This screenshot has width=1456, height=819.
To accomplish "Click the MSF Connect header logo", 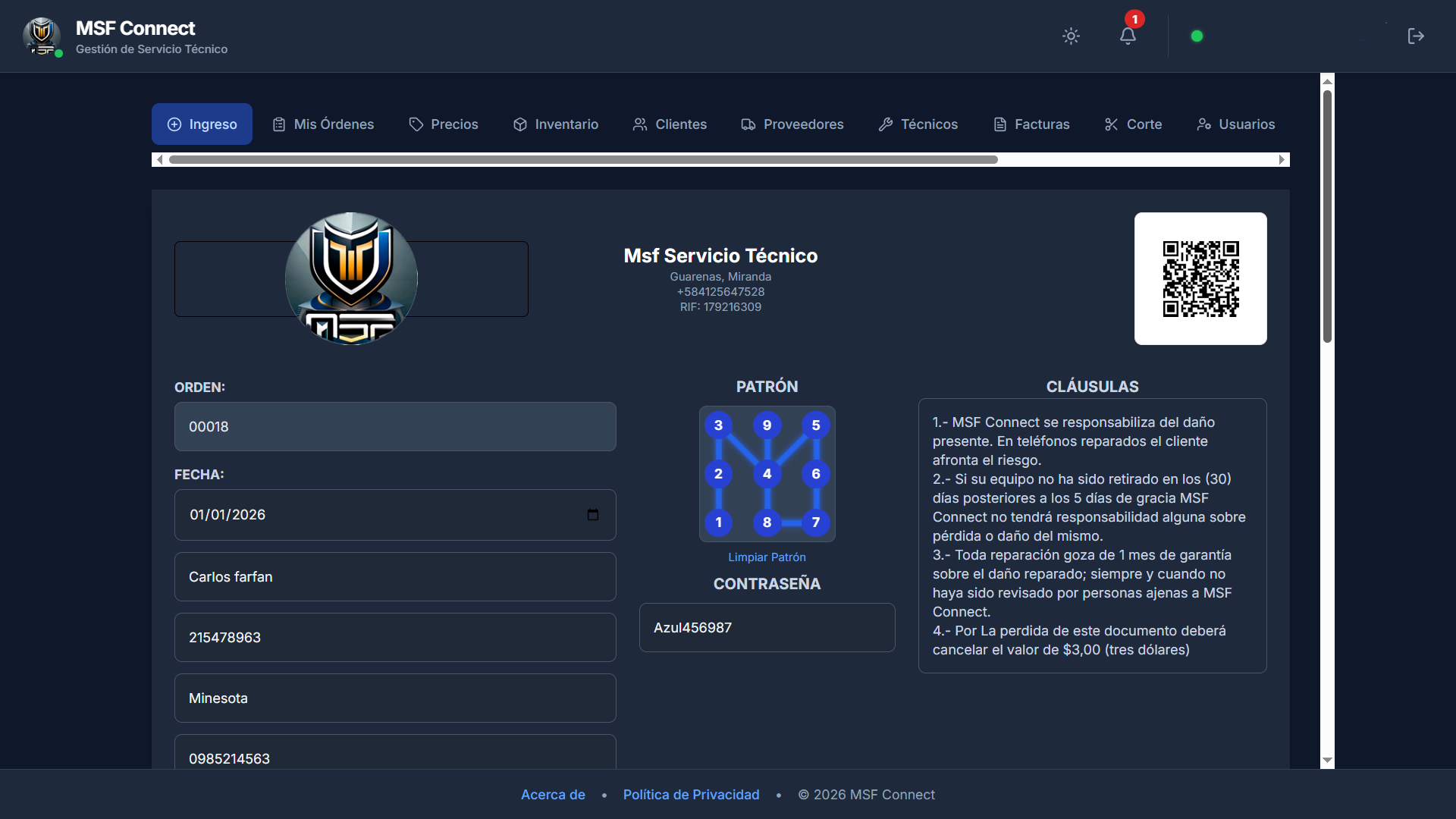I will (42, 36).
